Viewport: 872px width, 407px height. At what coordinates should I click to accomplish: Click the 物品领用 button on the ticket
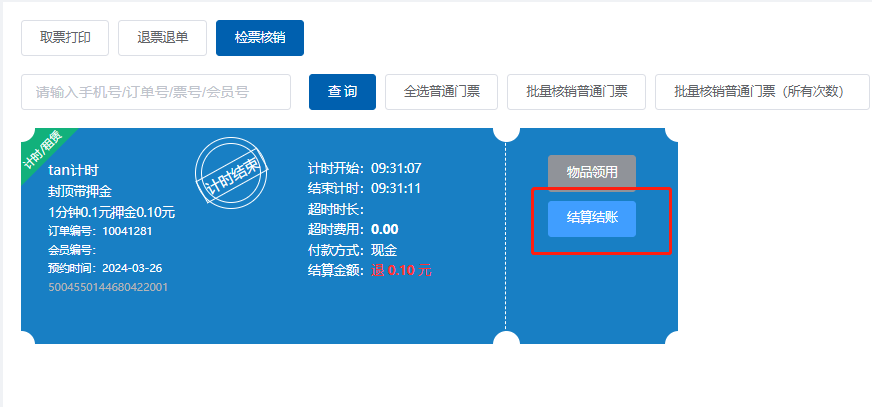pyautogui.click(x=592, y=172)
